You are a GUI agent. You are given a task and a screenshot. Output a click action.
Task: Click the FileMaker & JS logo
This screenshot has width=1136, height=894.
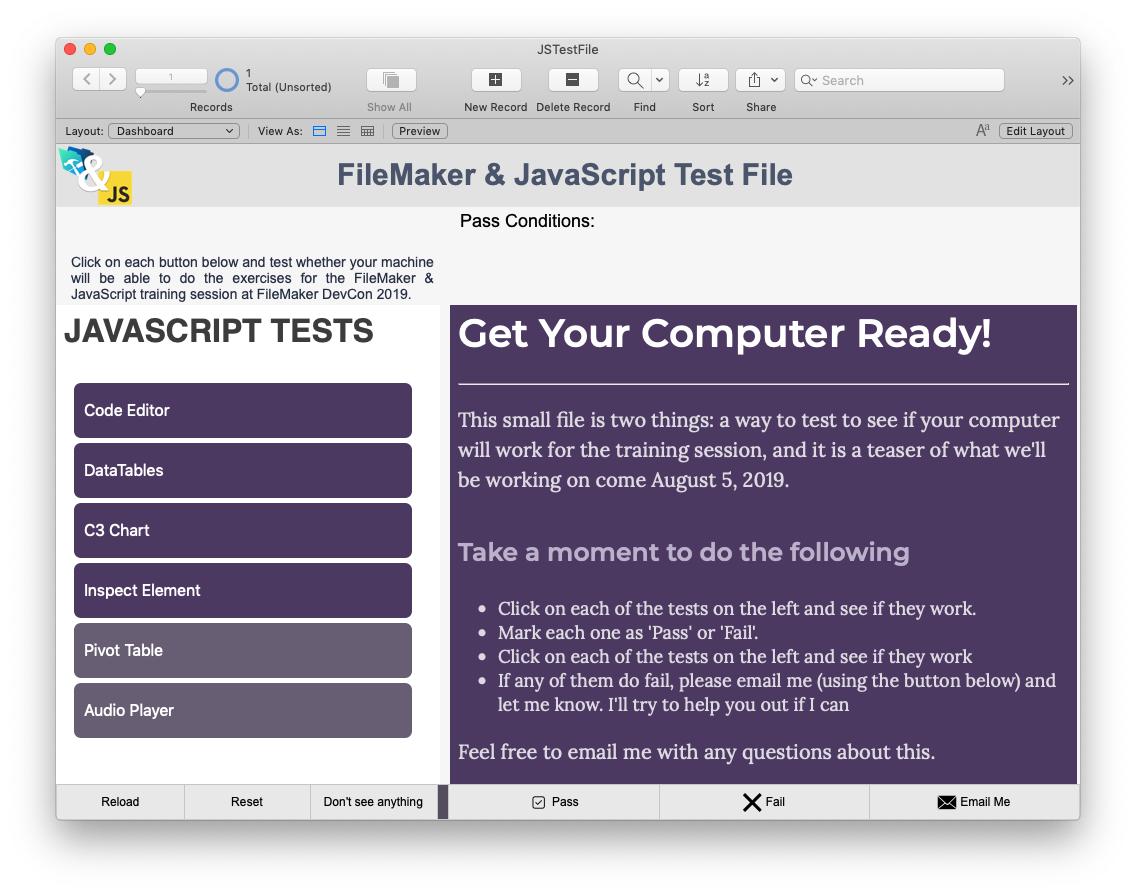[x=96, y=175]
